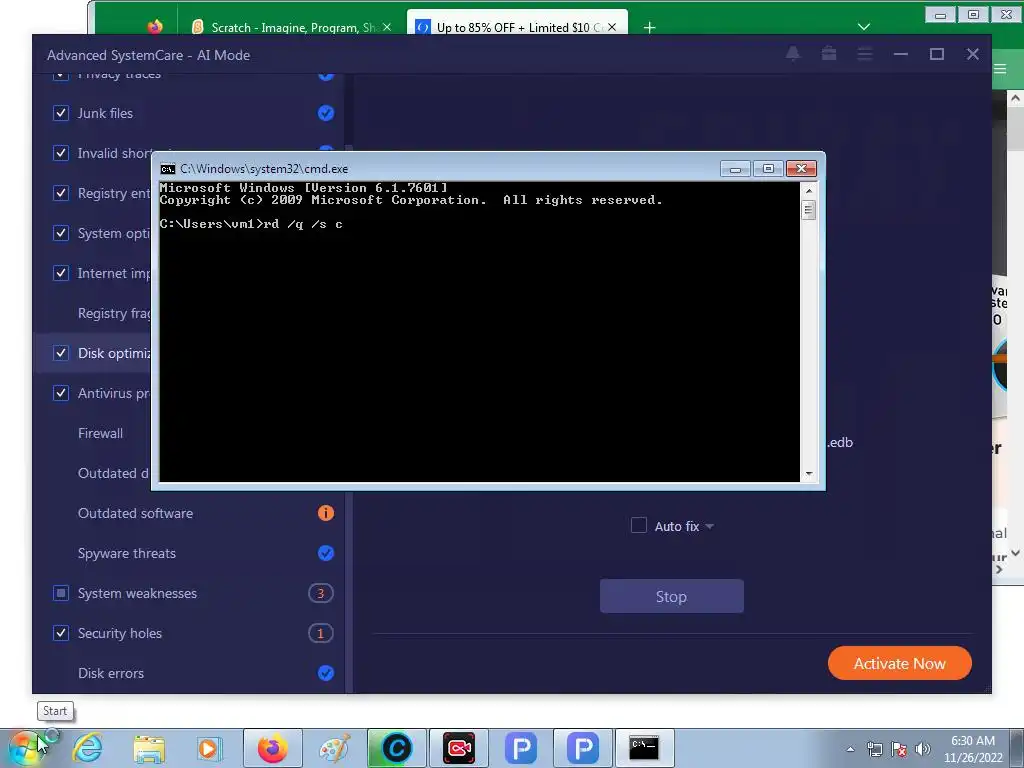Click the cmd window scrollbar up arrow
This screenshot has width=1024, height=768.
coord(808,191)
